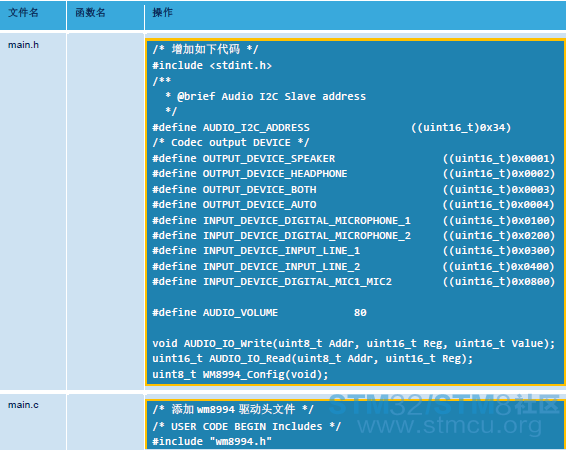The width and height of the screenshot is (566, 450).
Task: Select the main.h file name cell
Action: (x=23, y=45)
